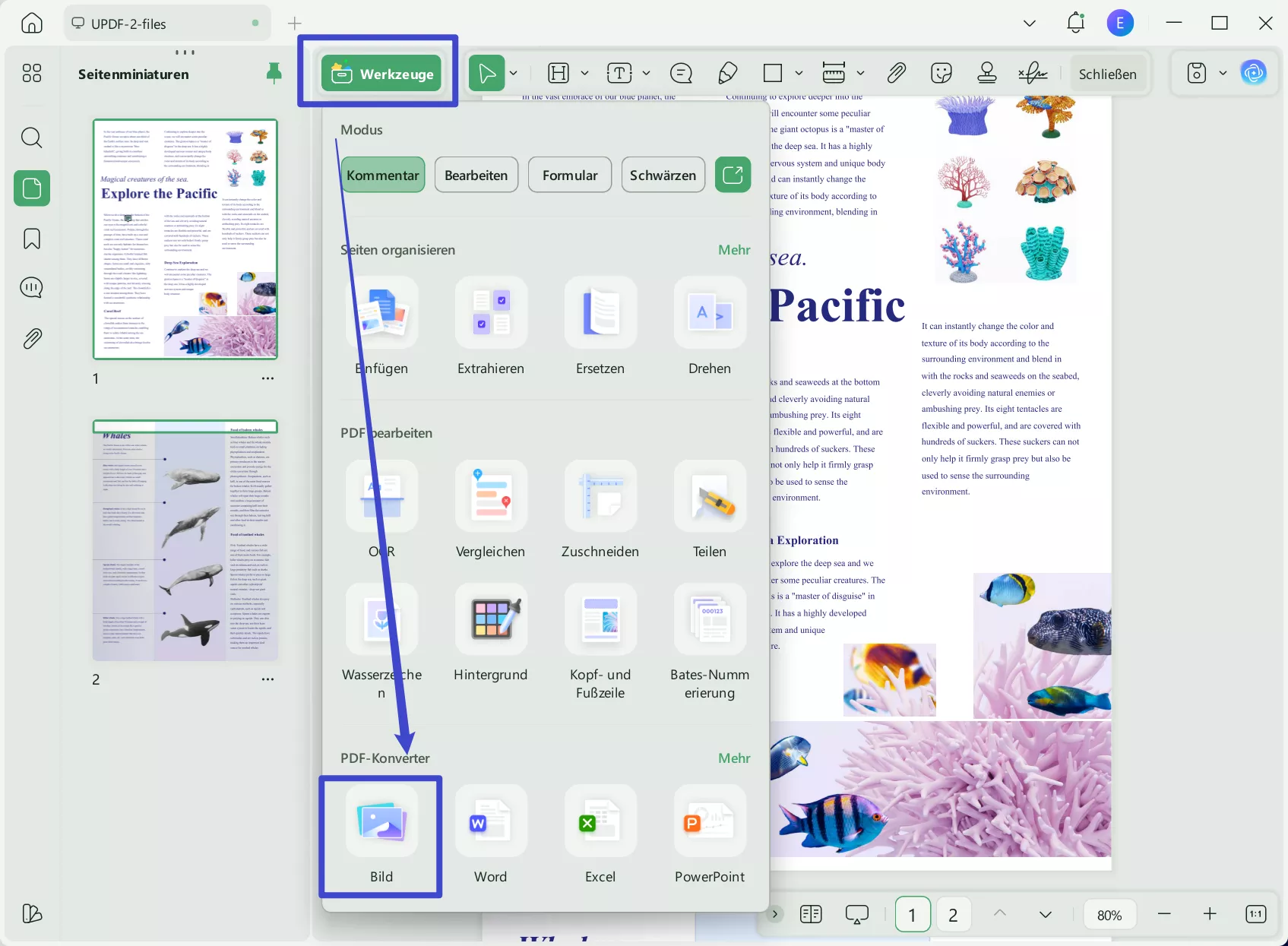
Task: Open the Bates-Nummerierung tool
Action: click(x=710, y=642)
